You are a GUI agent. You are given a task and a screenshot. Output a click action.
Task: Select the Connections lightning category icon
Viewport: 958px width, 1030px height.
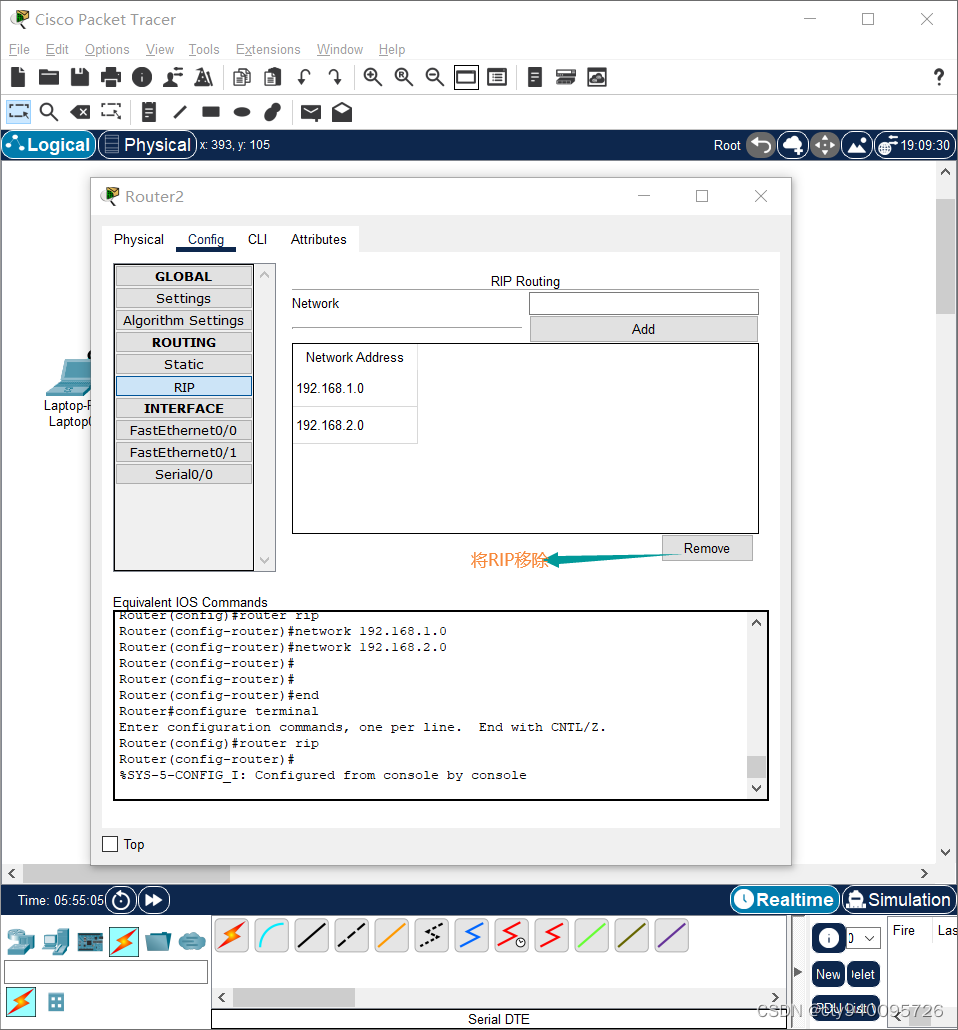point(124,941)
